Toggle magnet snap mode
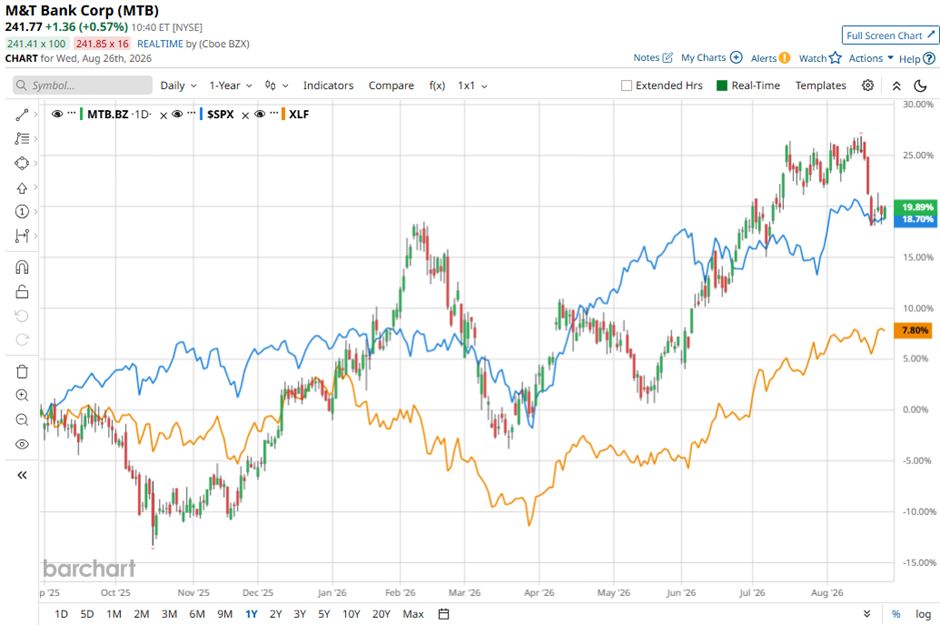The image size is (940, 625). coord(22,267)
